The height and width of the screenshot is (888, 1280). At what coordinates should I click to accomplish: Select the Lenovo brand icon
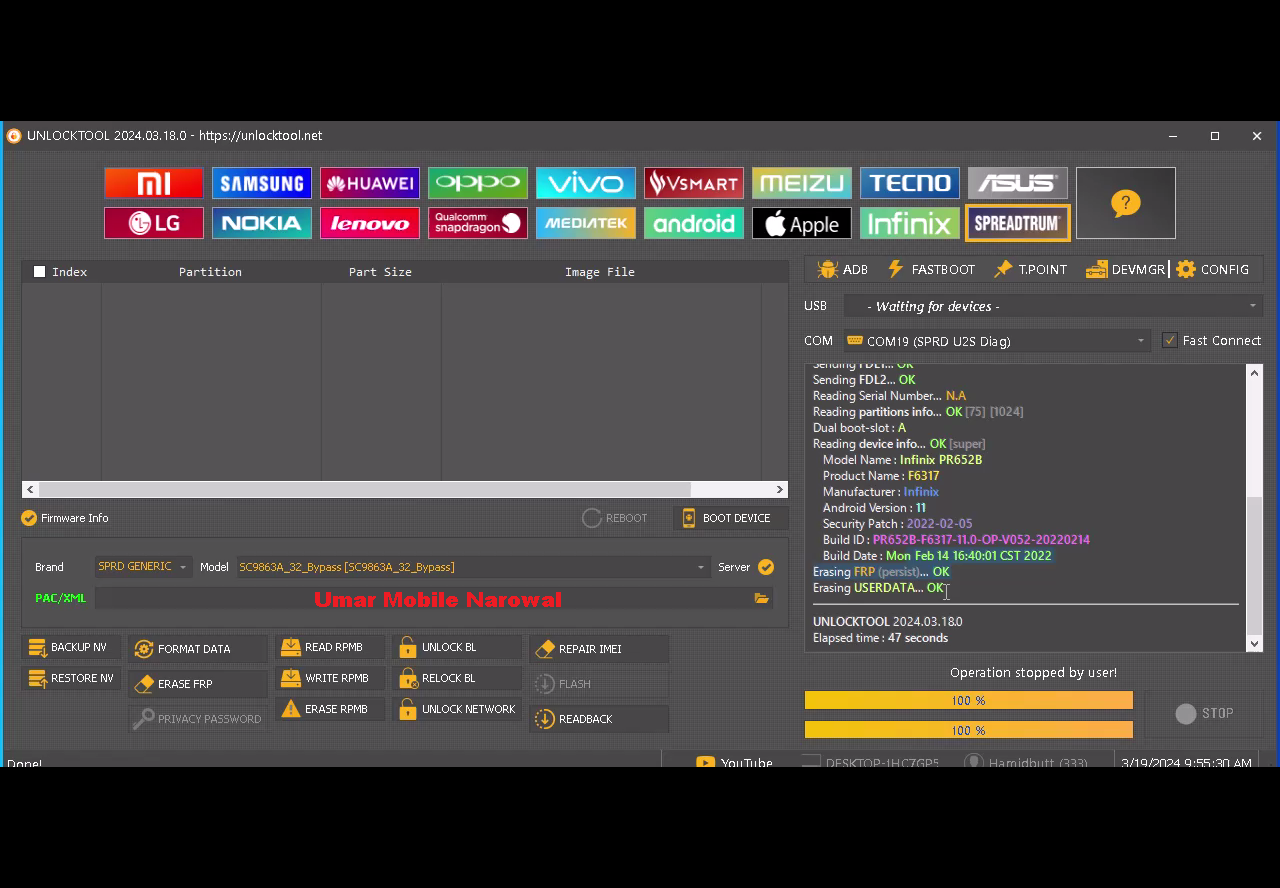pyautogui.click(x=370, y=223)
